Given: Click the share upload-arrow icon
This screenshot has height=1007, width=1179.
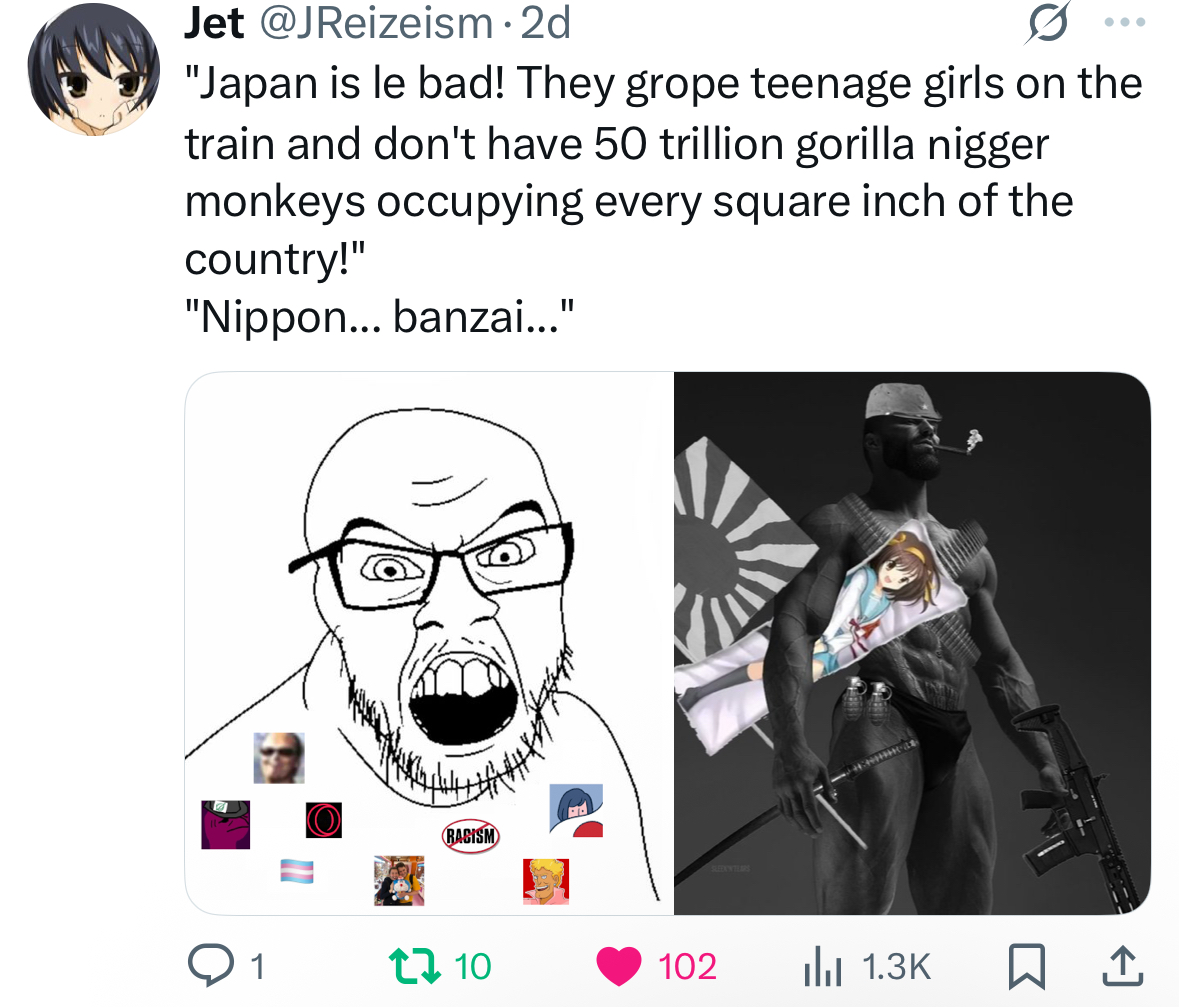Looking at the screenshot, I should [1123, 966].
